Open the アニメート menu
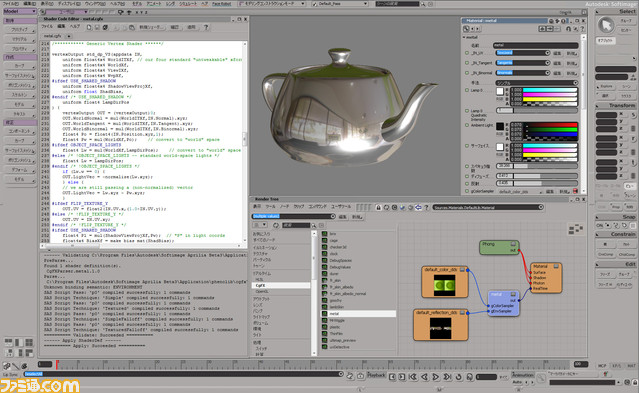 point(154,4)
